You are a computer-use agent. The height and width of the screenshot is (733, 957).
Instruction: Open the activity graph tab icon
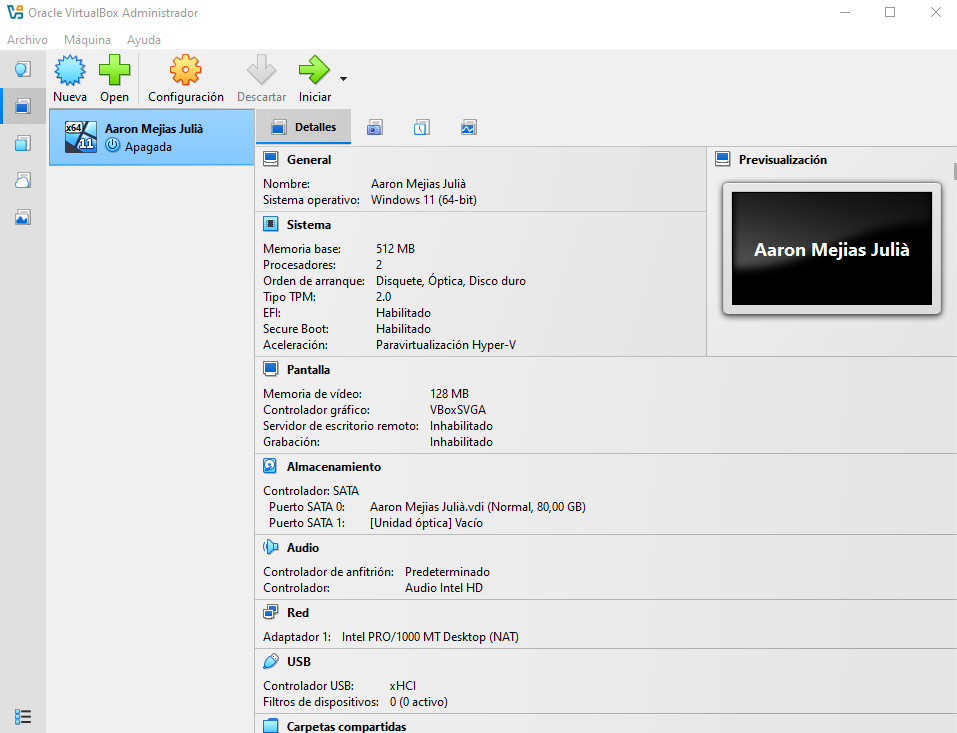[468, 128]
